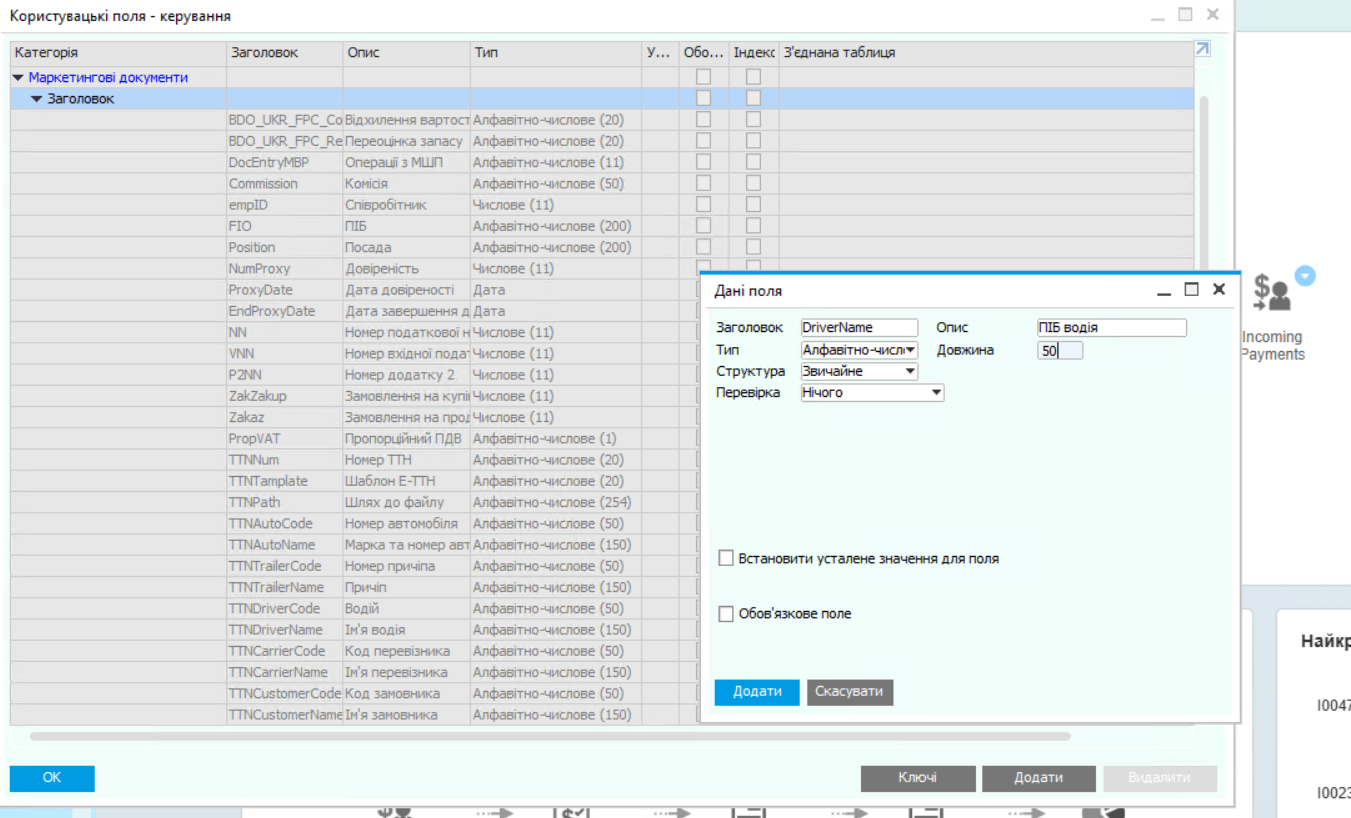Select the TTNTamplate row
This screenshot has height=818, width=1351.
[x=355, y=481]
